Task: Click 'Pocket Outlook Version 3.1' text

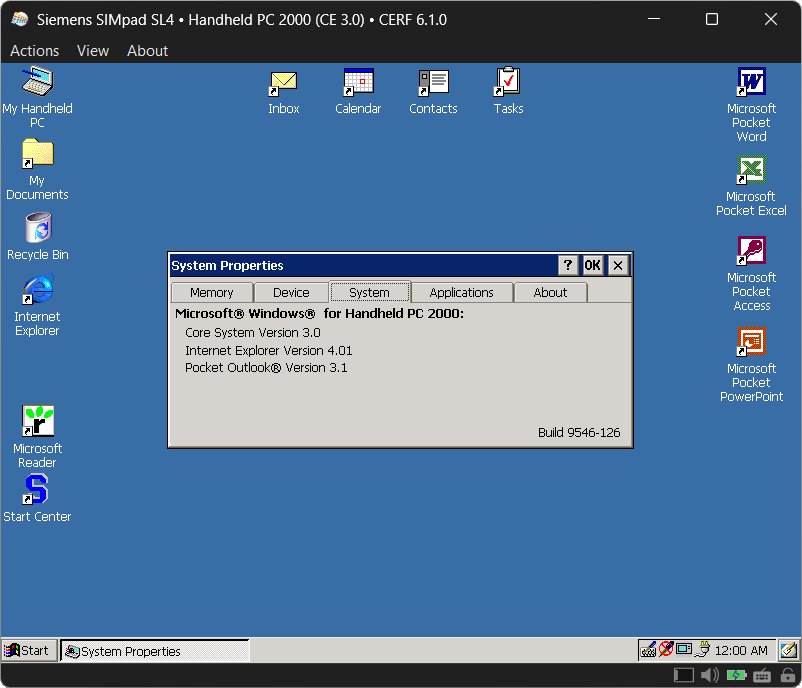Action: (266, 368)
